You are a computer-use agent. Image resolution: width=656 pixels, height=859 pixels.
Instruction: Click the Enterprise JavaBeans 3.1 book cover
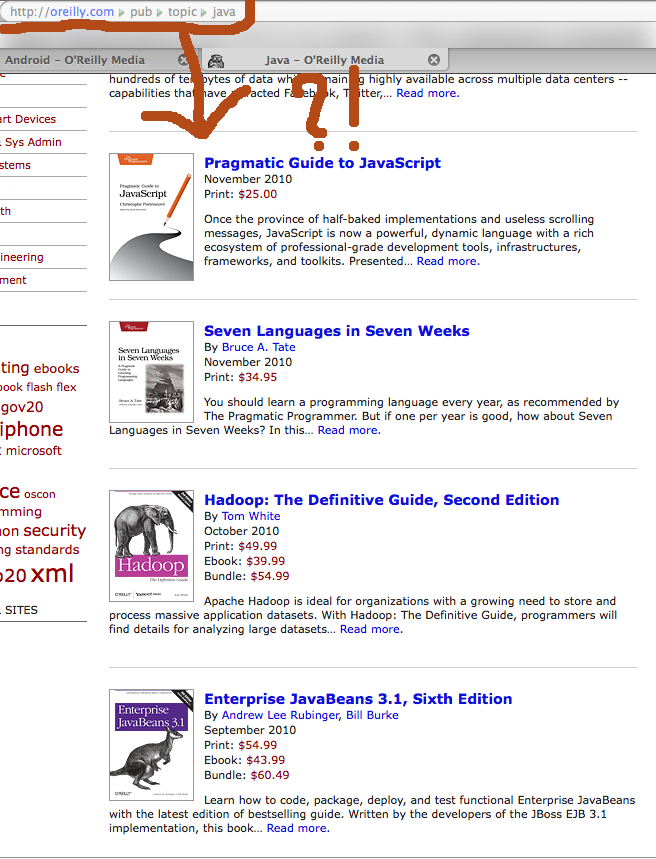pyautogui.click(x=151, y=745)
